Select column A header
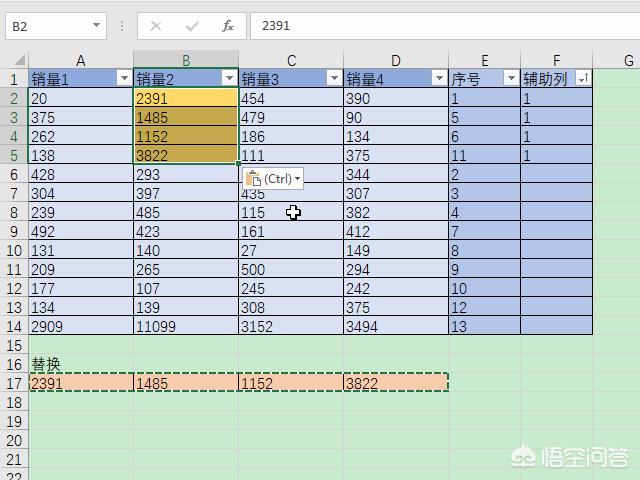The width and height of the screenshot is (640, 480). click(x=81, y=60)
